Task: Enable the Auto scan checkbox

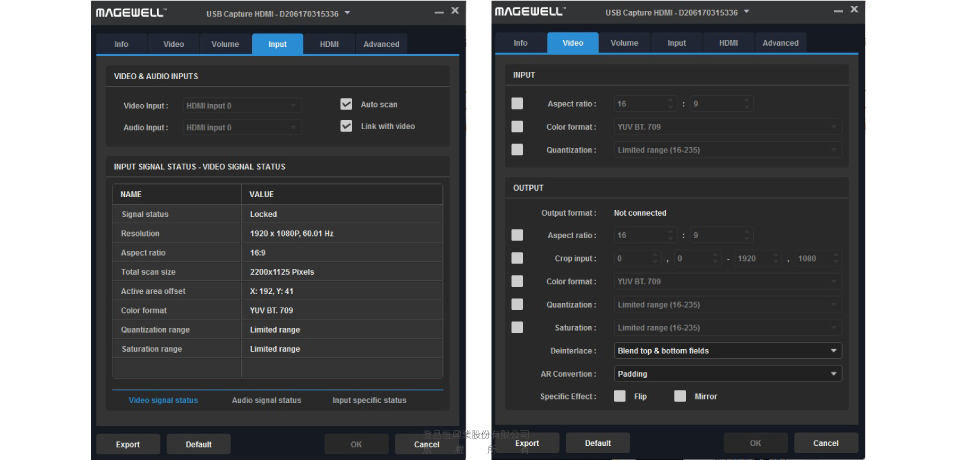Action: click(x=346, y=104)
